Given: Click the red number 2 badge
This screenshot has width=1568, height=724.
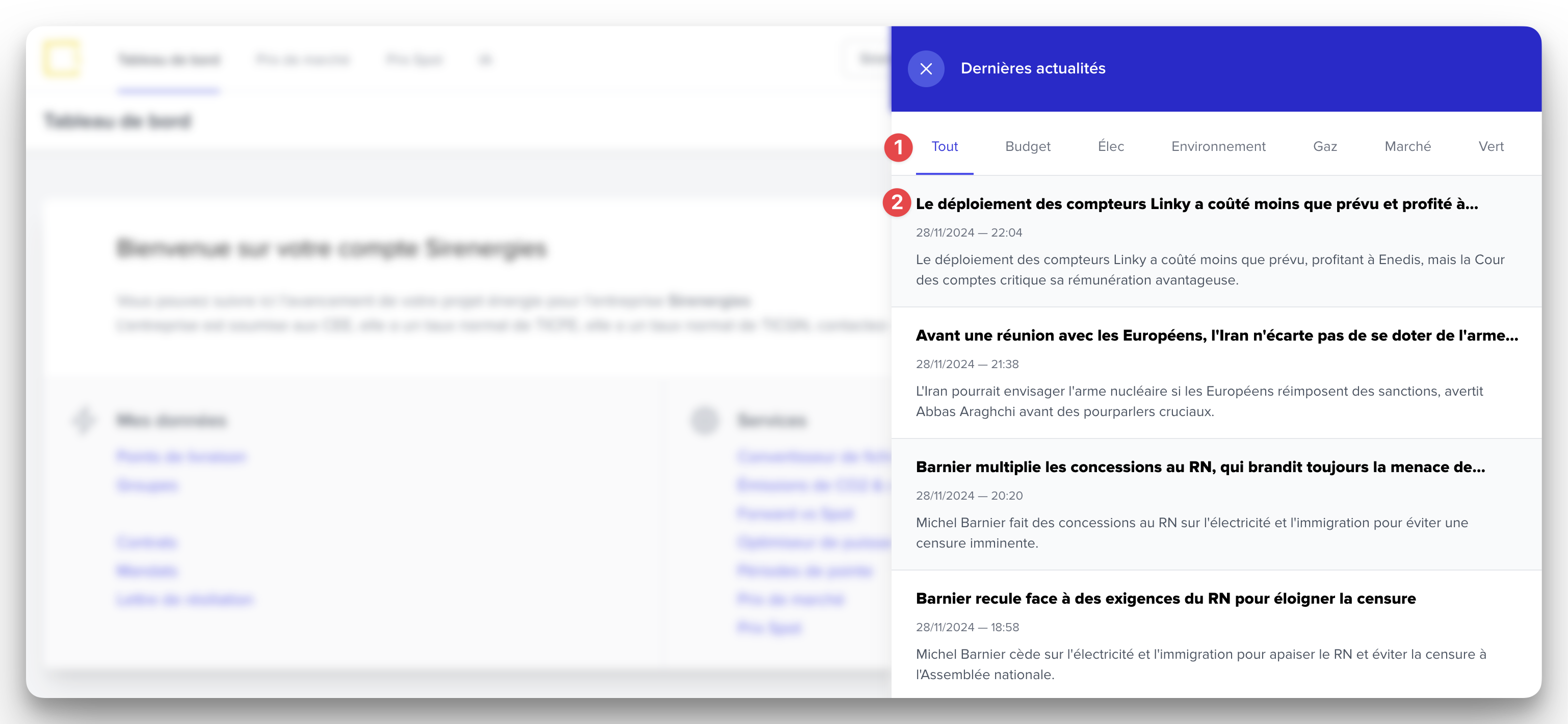Looking at the screenshot, I should tap(897, 203).
